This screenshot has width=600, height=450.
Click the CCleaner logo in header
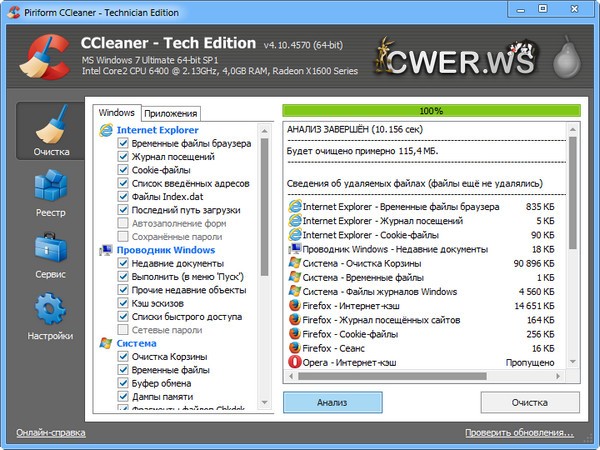tap(45, 57)
